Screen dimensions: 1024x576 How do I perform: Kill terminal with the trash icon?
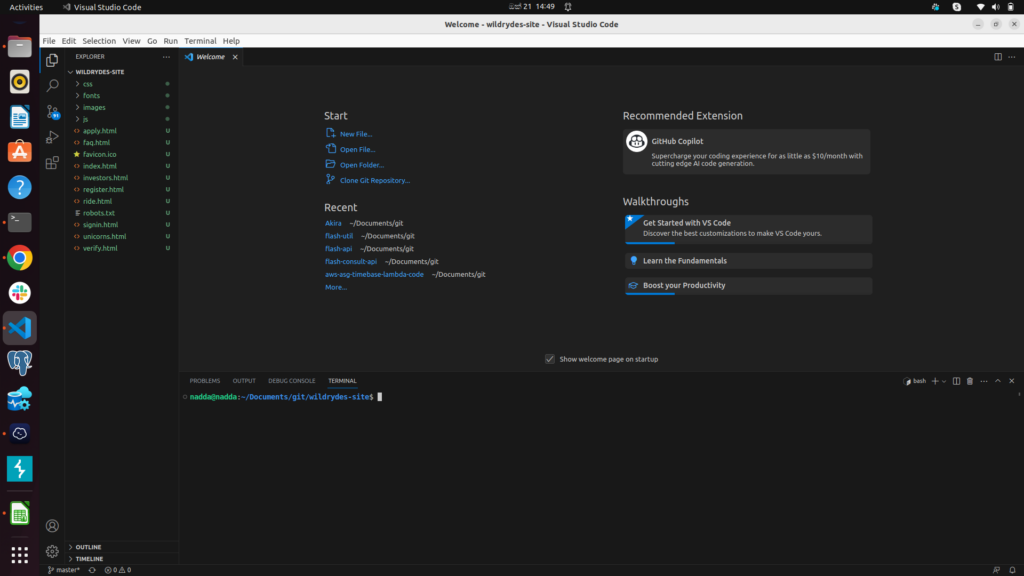(969, 381)
